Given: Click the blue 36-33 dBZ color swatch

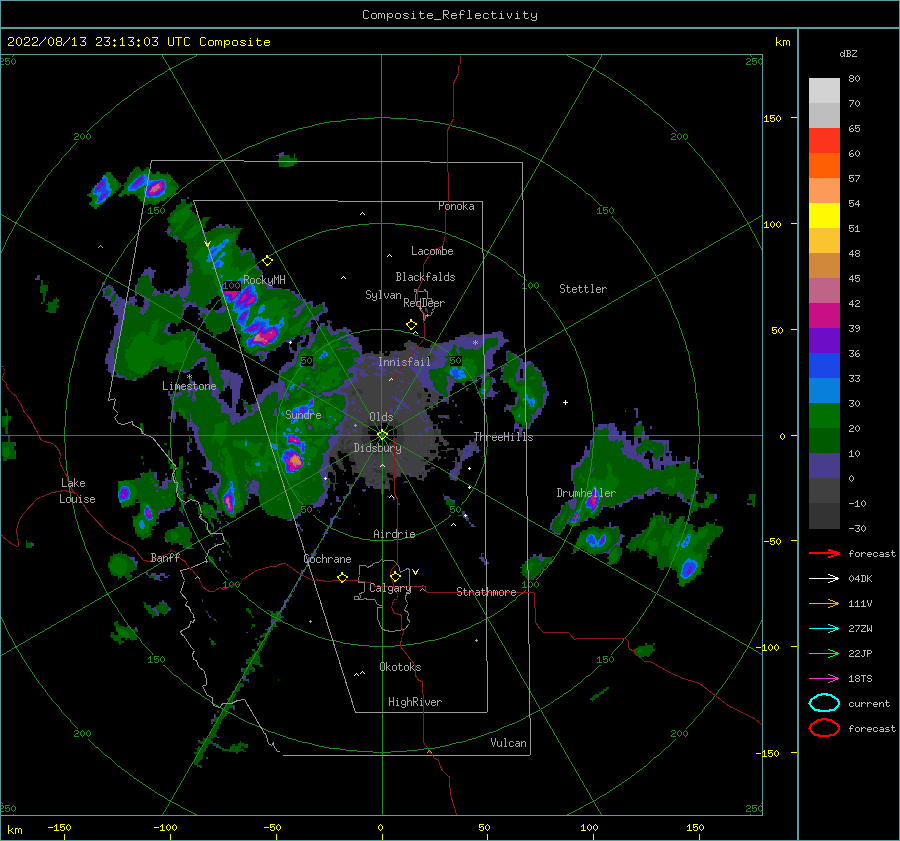Looking at the screenshot, I should click(824, 366).
